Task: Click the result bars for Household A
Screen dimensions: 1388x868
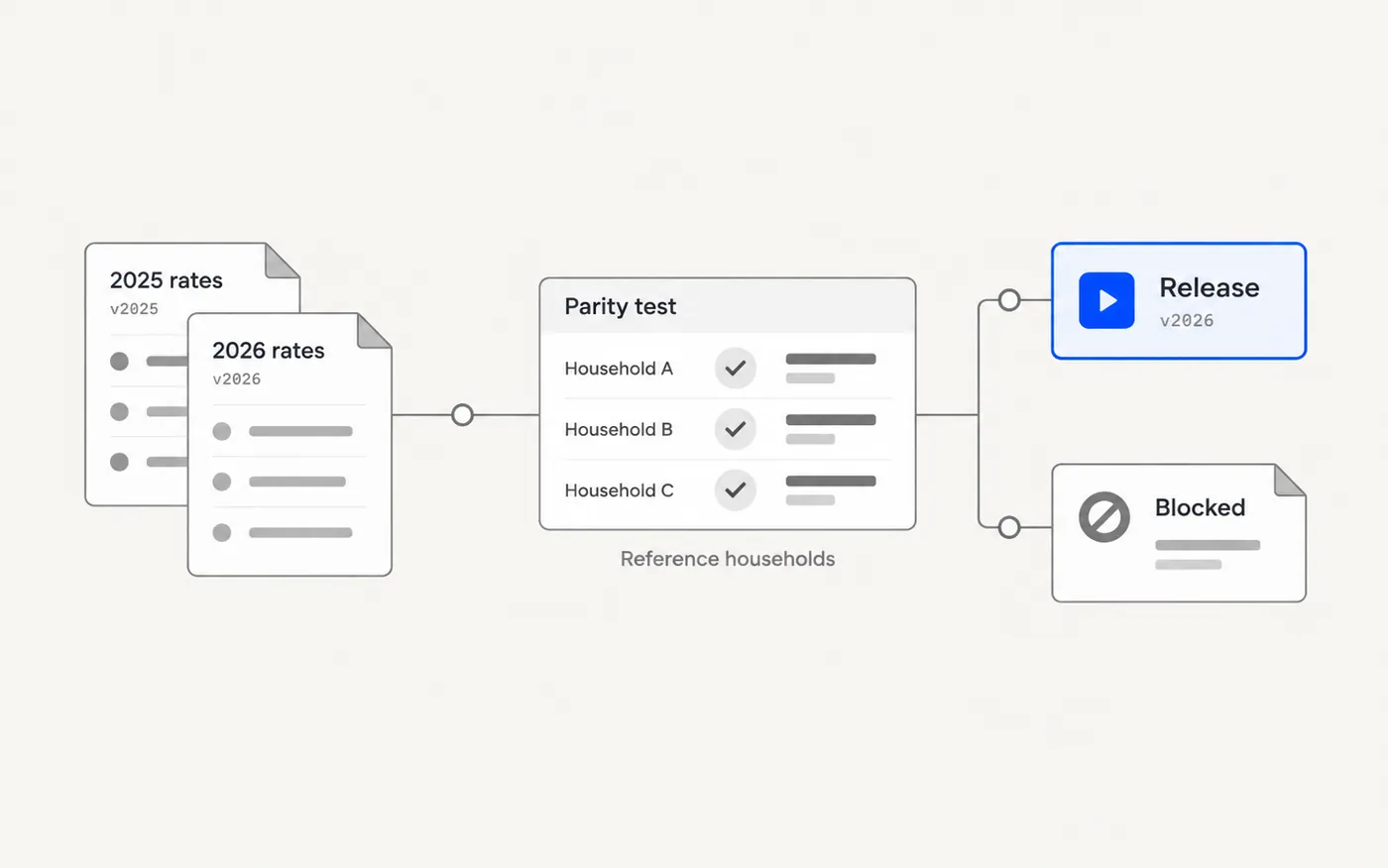Action: coord(831,369)
